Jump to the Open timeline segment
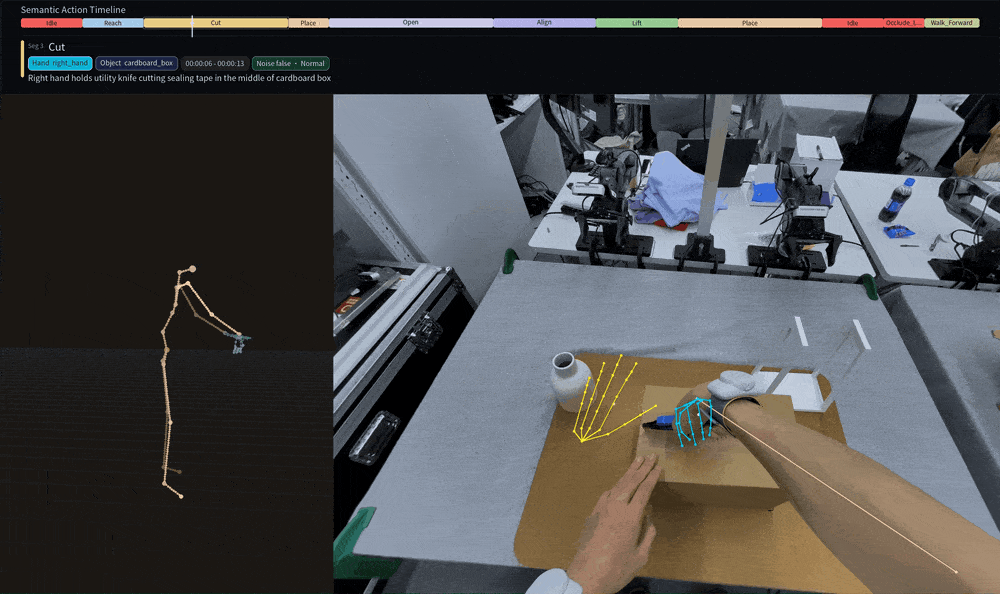Viewport: 1000px width, 594px height. pyautogui.click(x=411, y=23)
